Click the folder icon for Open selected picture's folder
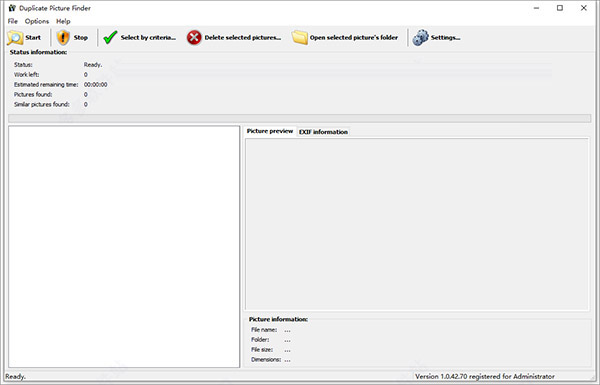Viewport: 600px width, 385px height. point(299,38)
